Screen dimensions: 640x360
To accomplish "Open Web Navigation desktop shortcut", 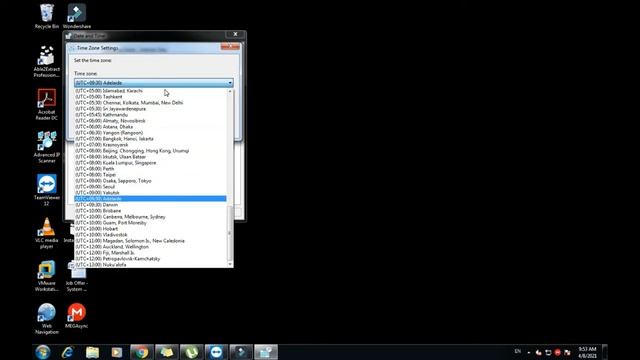I will point(47,319).
